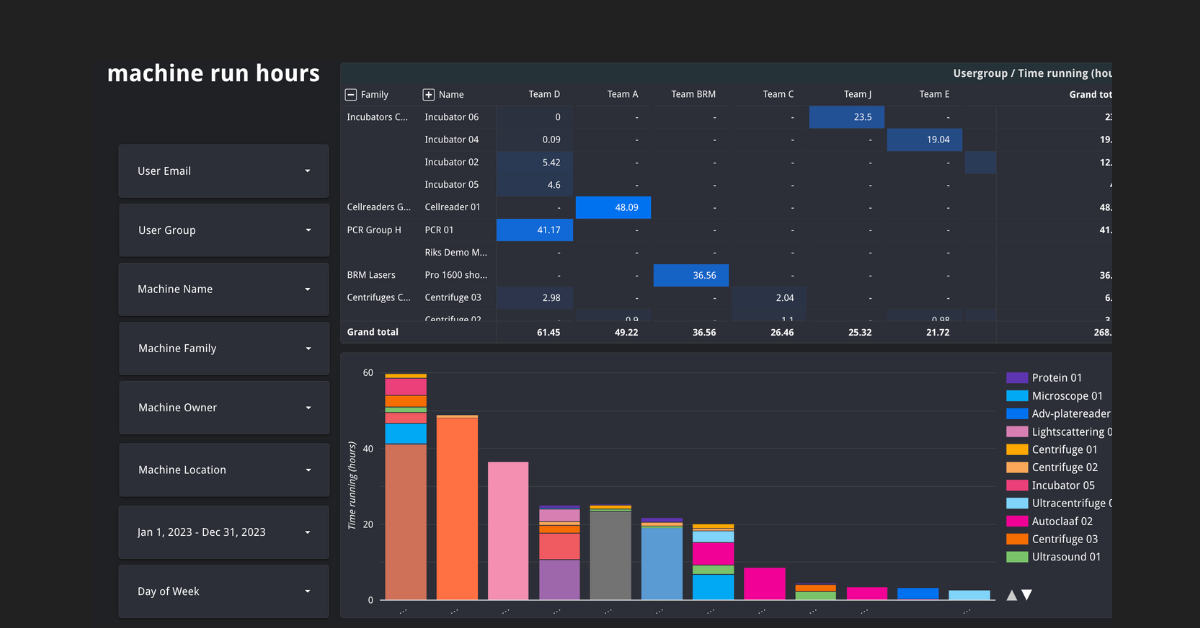
Task: Click the Protein 01 legend color swatch
Action: point(1017,378)
